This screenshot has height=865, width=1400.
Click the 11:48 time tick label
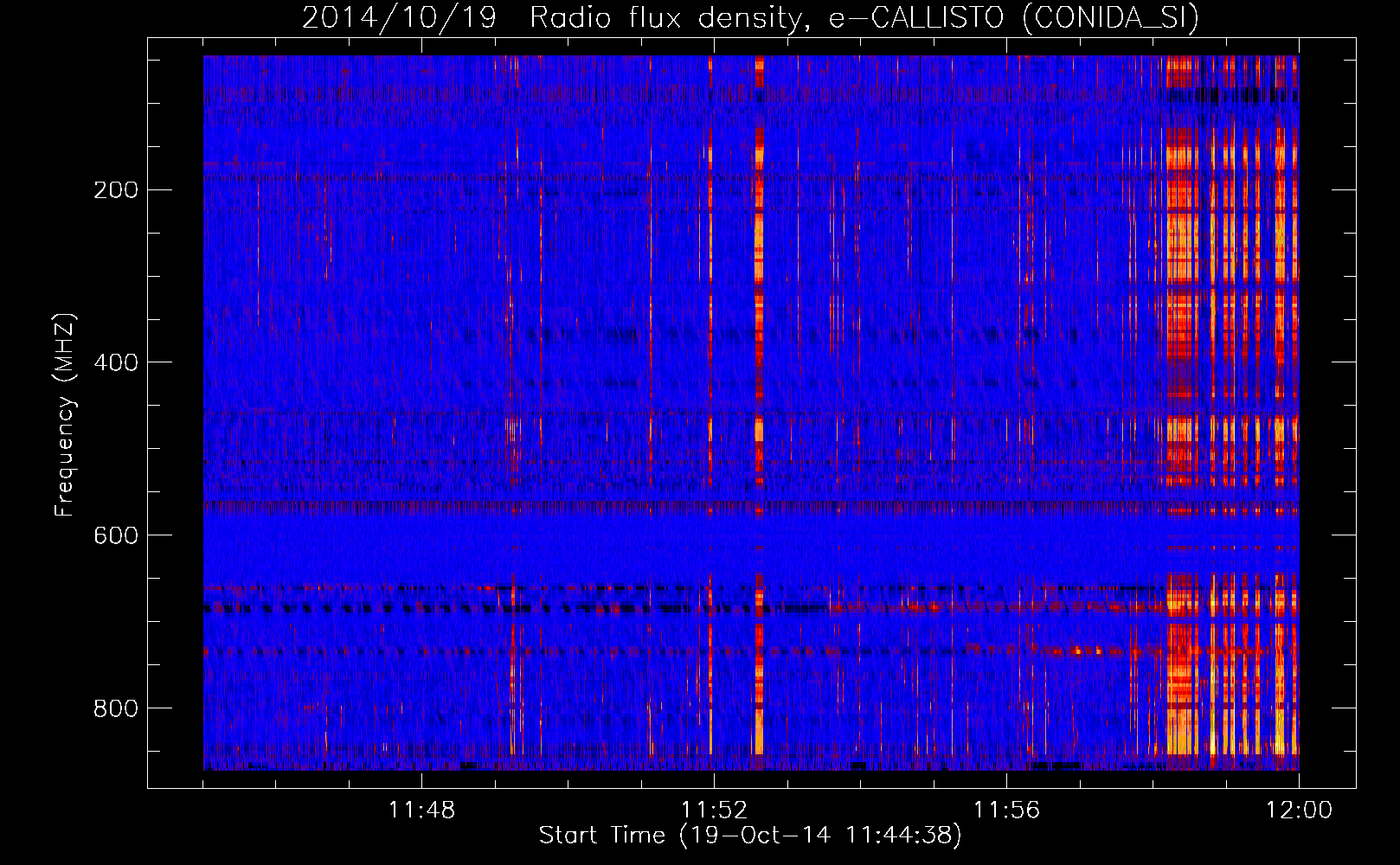(x=421, y=811)
